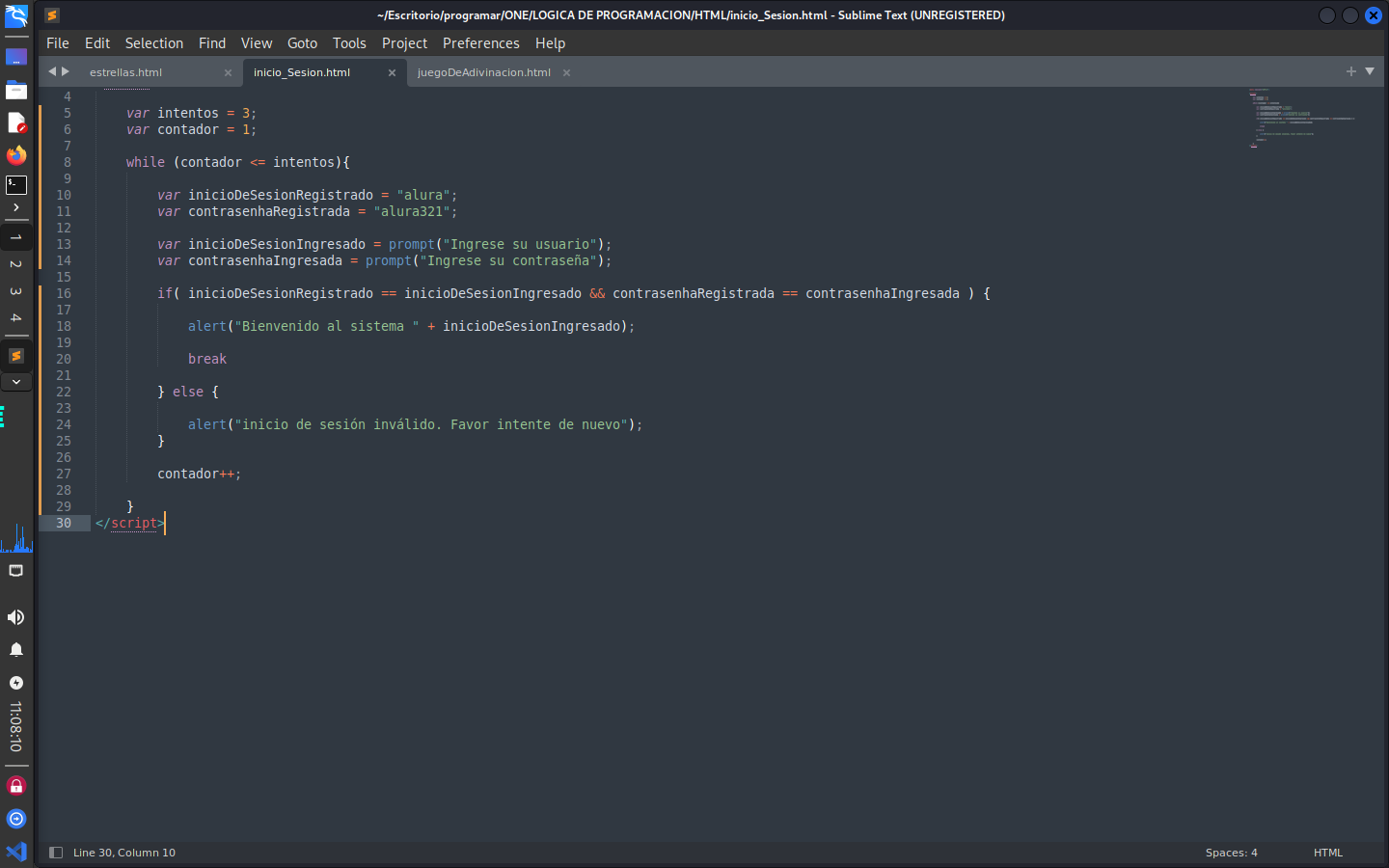Click line number 30 in the gutter
The height and width of the screenshot is (868, 1389).
pos(64,523)
